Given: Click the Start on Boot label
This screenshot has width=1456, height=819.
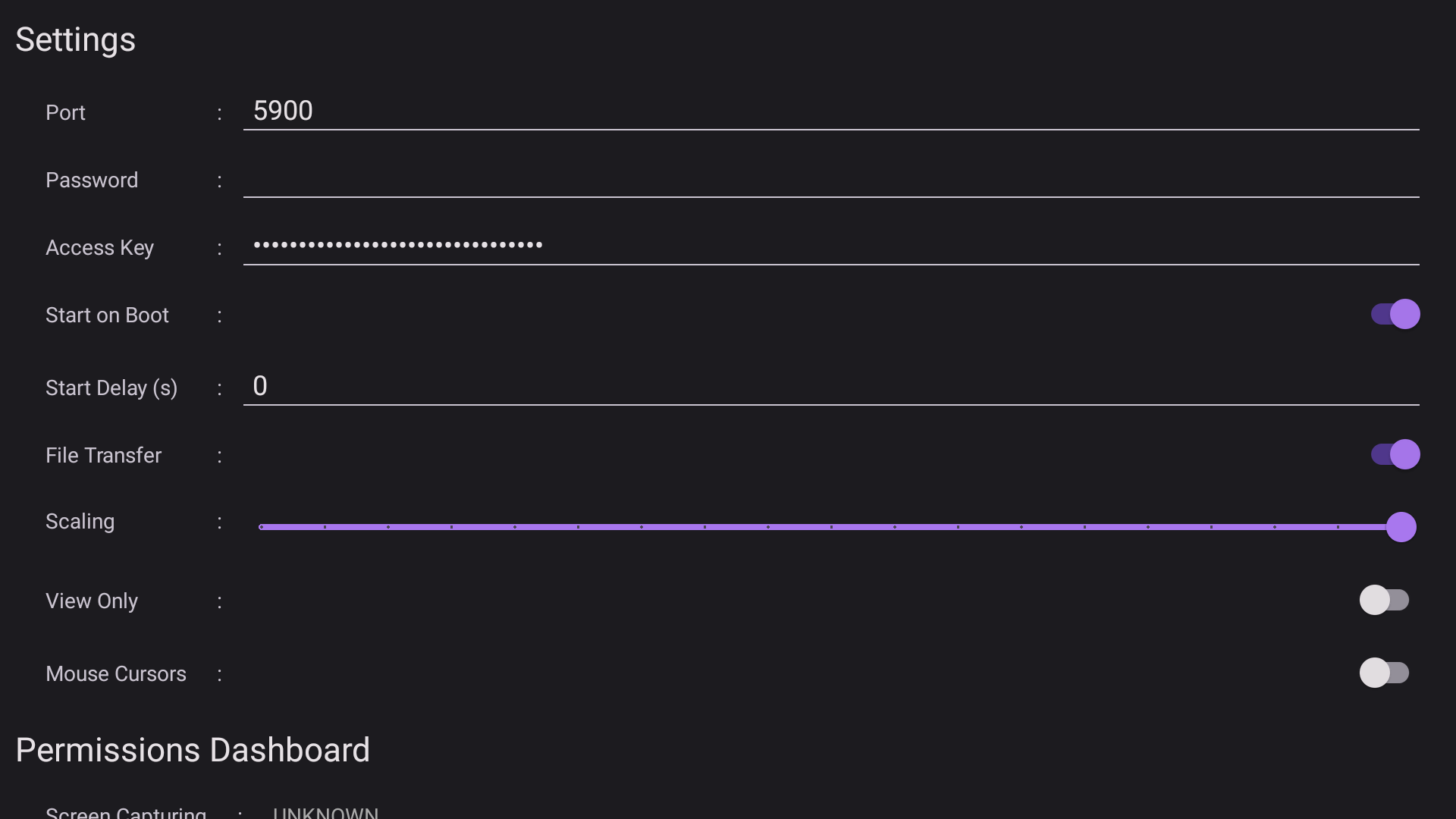Looking at the screenshot, I should [107, 315].
